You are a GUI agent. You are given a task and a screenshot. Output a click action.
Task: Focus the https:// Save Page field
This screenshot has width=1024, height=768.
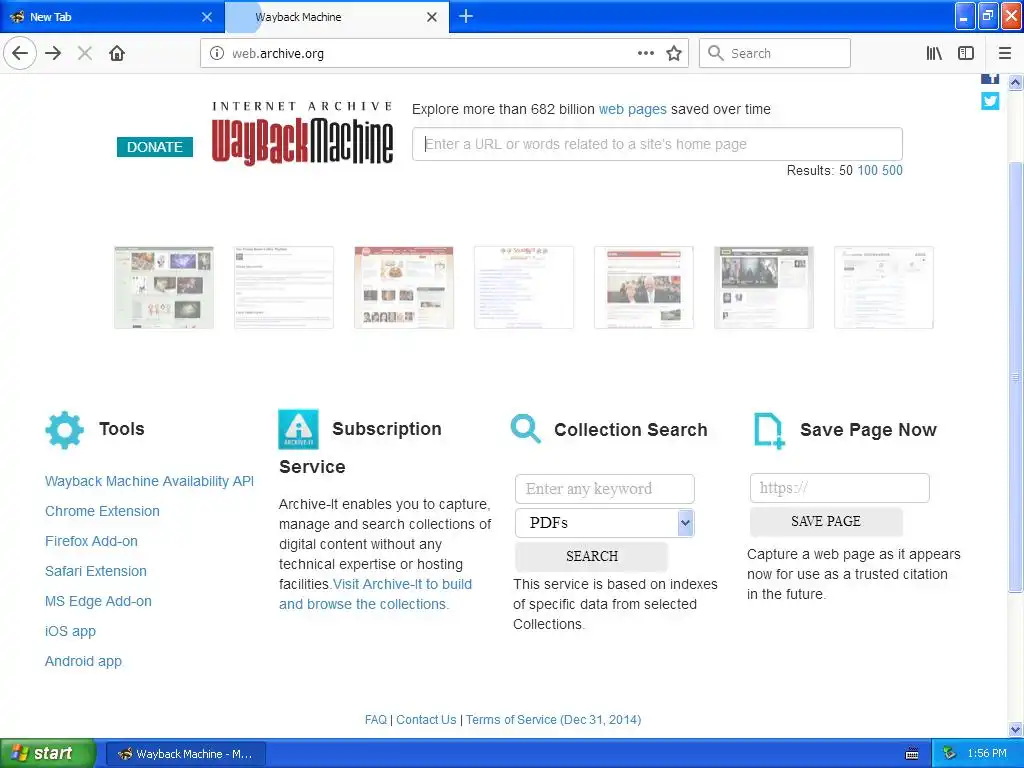(x=839, y=488)
